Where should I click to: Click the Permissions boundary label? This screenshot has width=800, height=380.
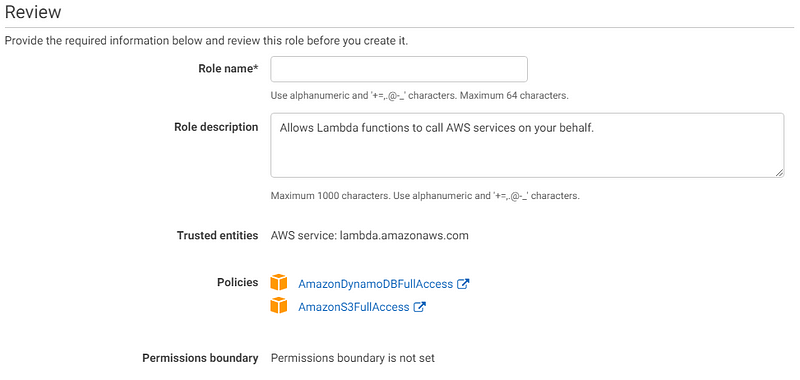tap(200, 358)
